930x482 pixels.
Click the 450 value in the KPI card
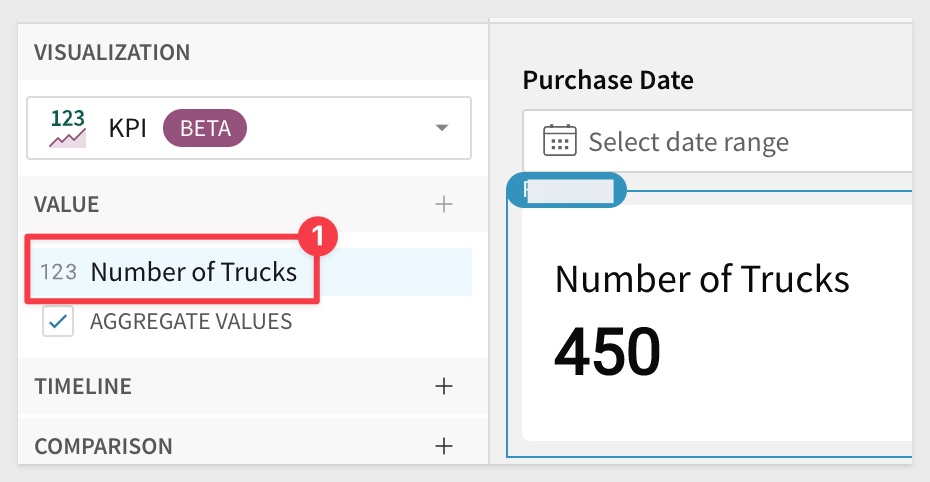[607, 351]
